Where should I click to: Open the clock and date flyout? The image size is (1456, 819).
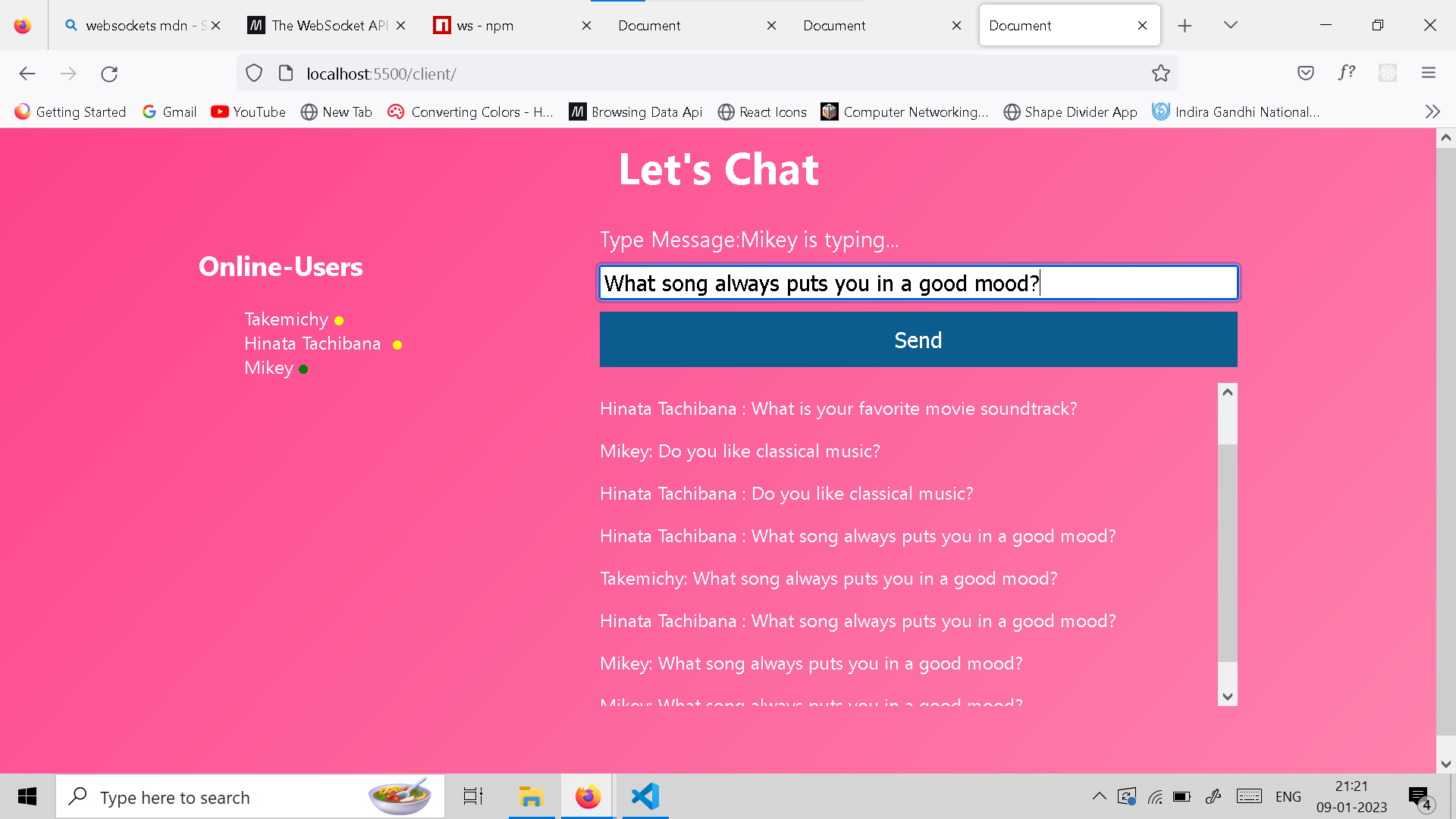tap(1351, 796)
